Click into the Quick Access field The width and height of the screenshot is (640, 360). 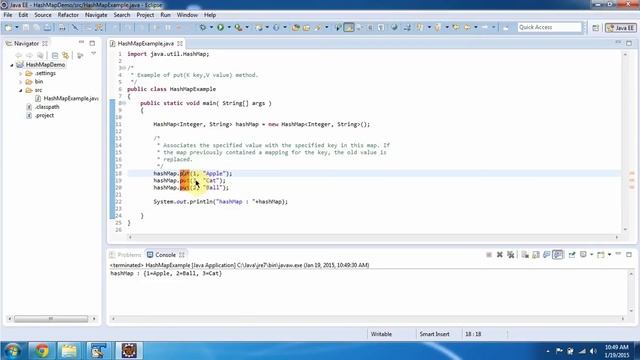549,27
